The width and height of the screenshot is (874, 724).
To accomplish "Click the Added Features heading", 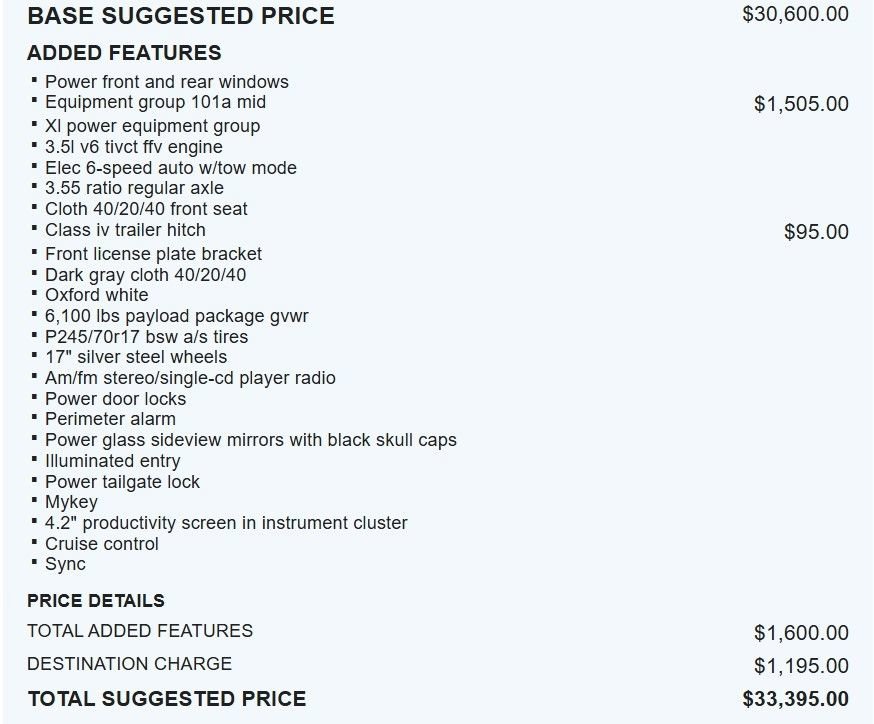I will pyautogui.click(x=124, y=53).
